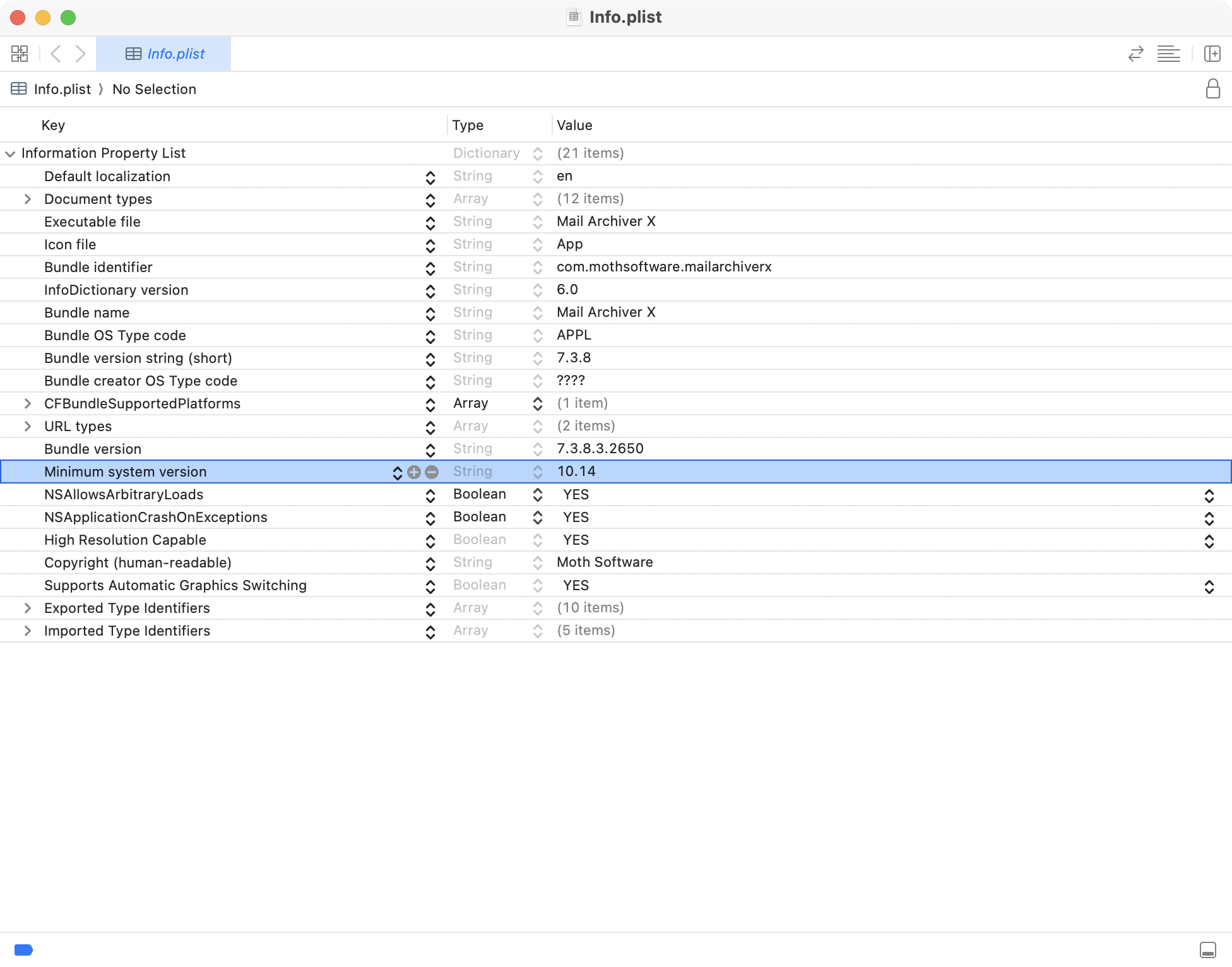Add a new editor pane
This screenshot has height=967, width=1232.
[x=1212, y=54]
